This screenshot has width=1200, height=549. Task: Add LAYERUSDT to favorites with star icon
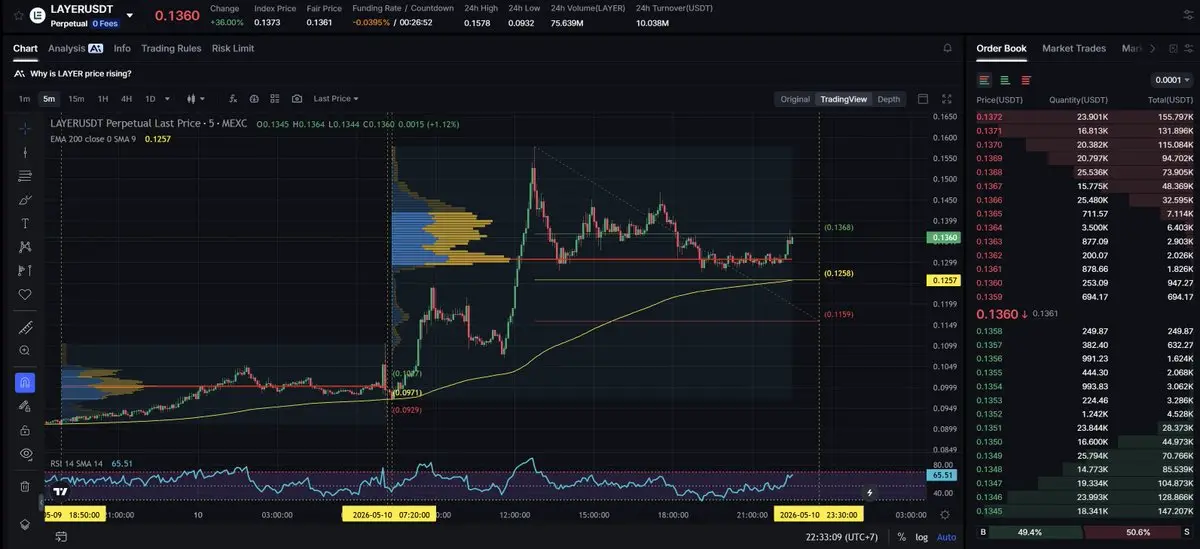(18, 14)
